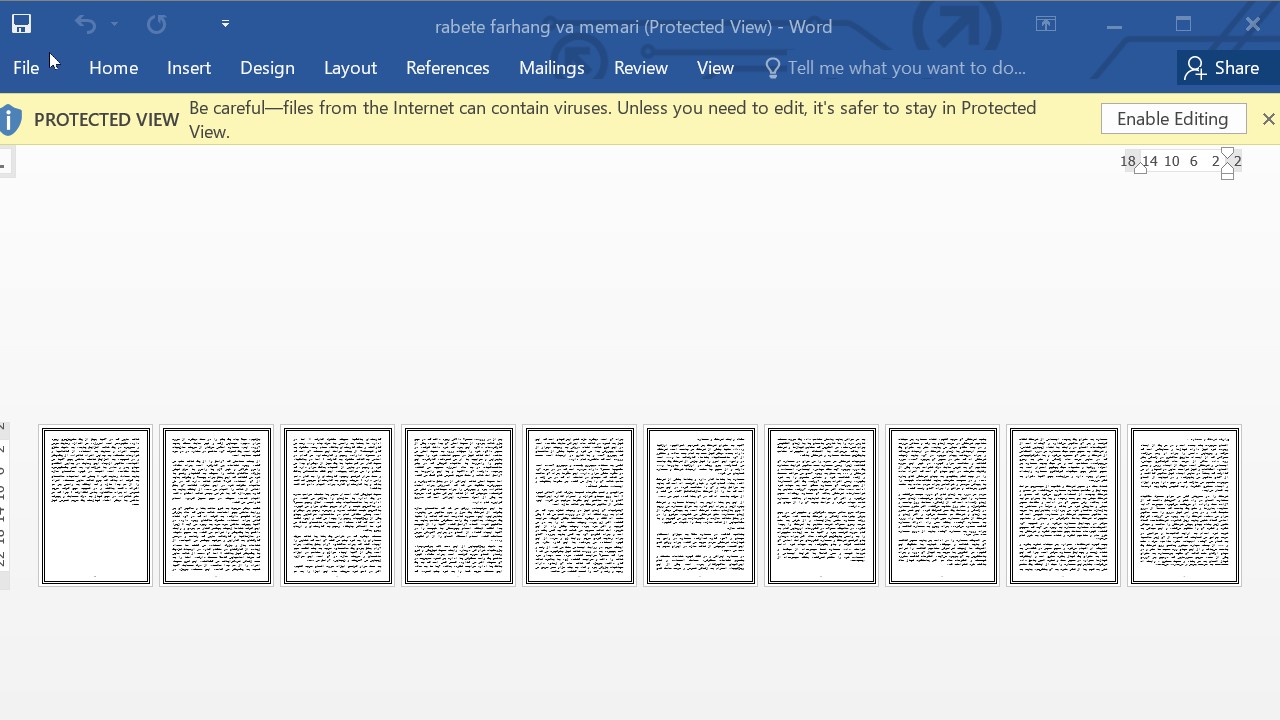Click the Undo arrow icon
Image resolution: width=1280 pixels, height=720 pixels.
point(86,24)
